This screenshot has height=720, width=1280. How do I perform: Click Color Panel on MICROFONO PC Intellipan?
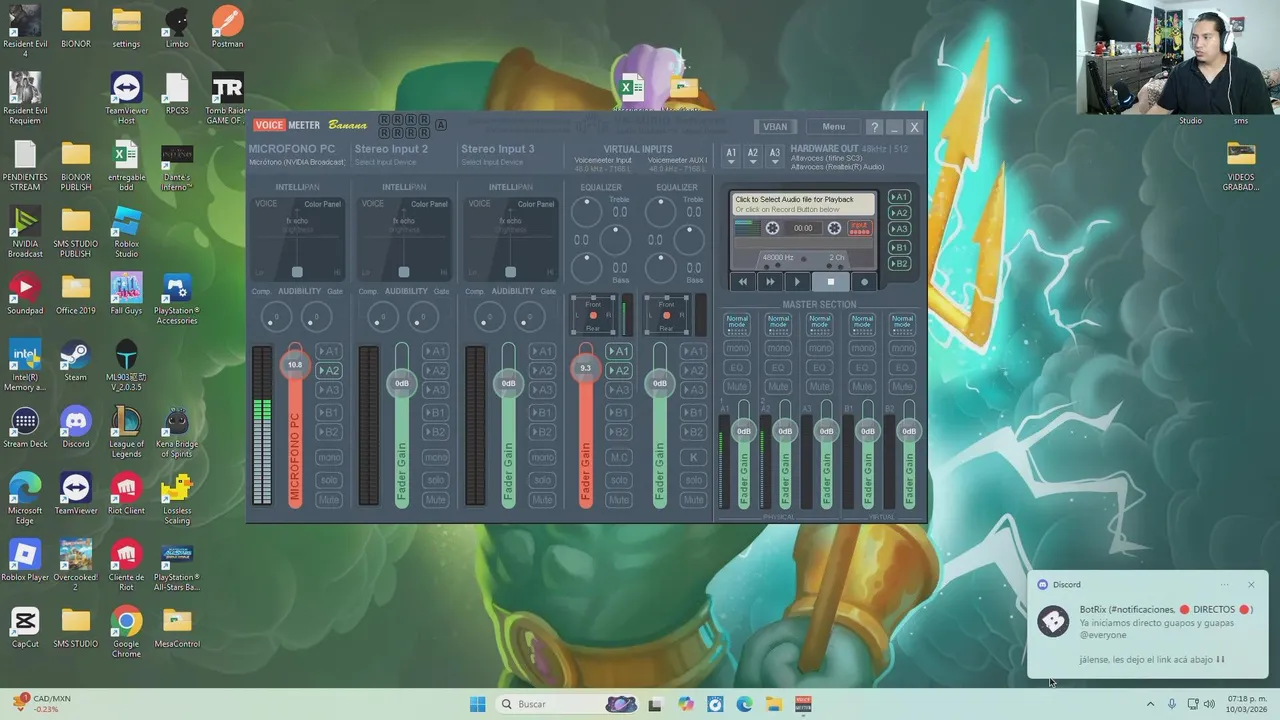coord(322,204)
